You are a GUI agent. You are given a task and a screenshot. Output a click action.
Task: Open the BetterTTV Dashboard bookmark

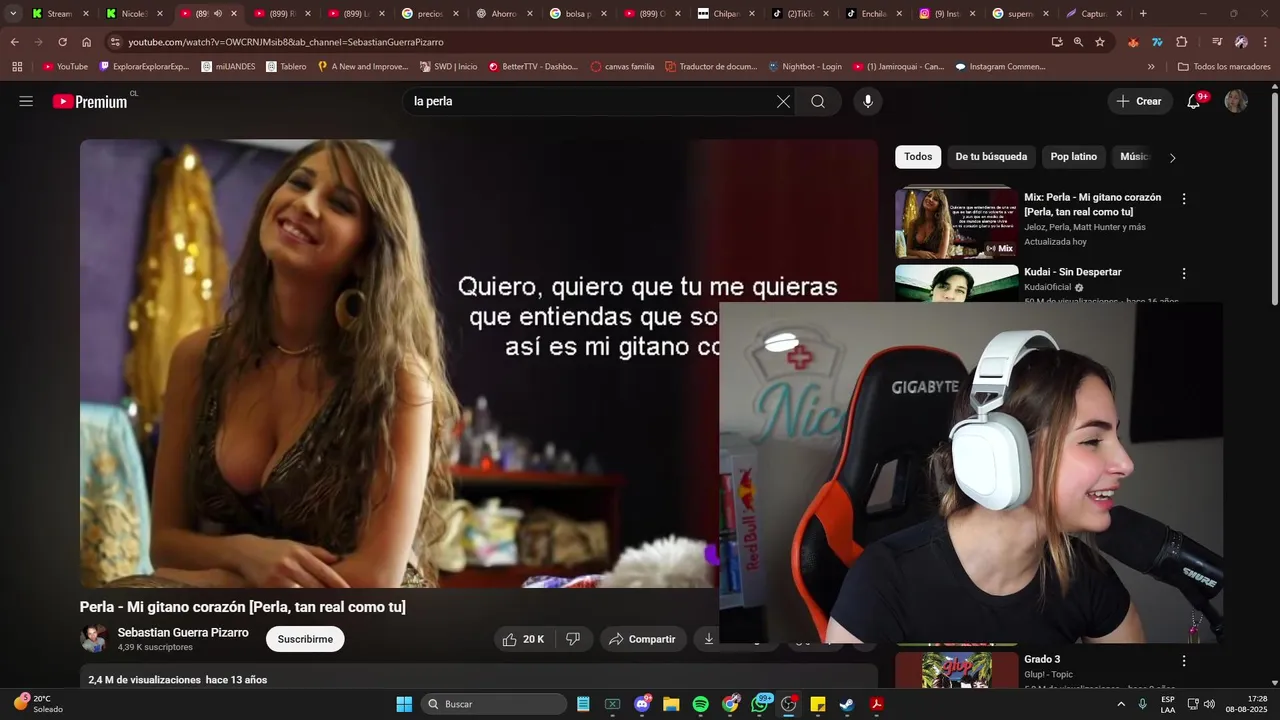pos(534,67)
